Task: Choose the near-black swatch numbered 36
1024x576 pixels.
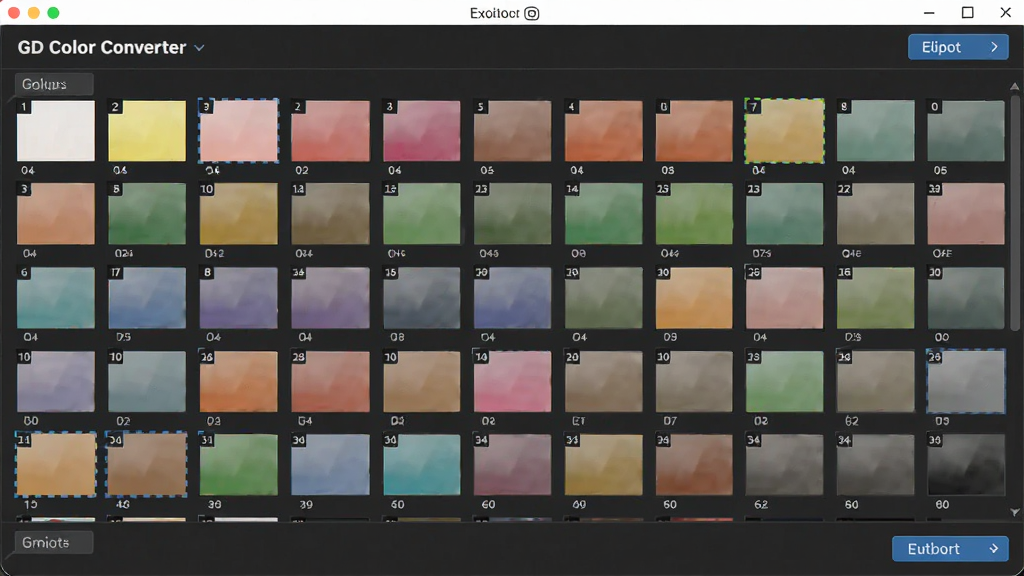Action: pyautogui.click(x=966, y=464)
